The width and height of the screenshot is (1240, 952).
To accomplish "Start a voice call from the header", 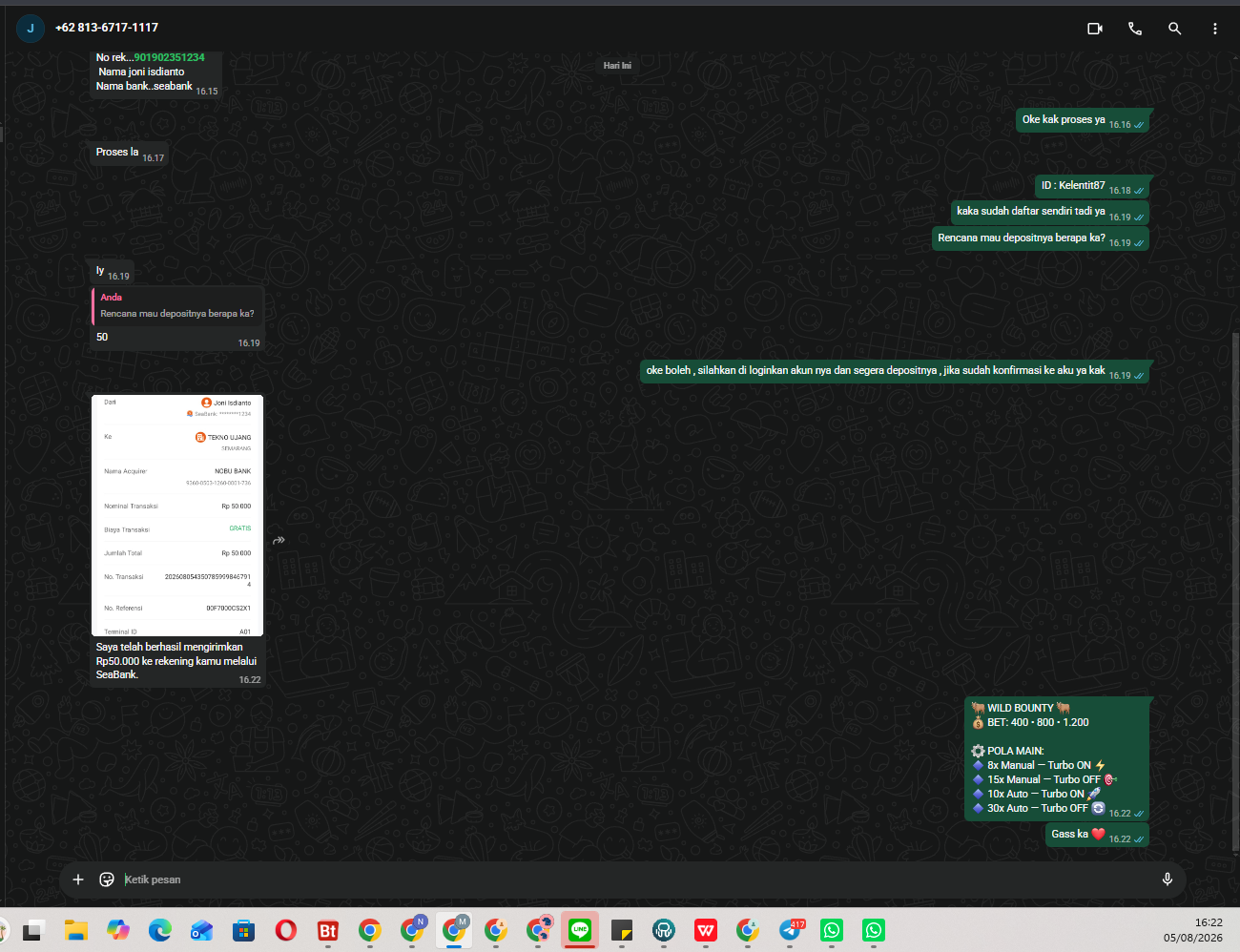I will coord(1135,29).
